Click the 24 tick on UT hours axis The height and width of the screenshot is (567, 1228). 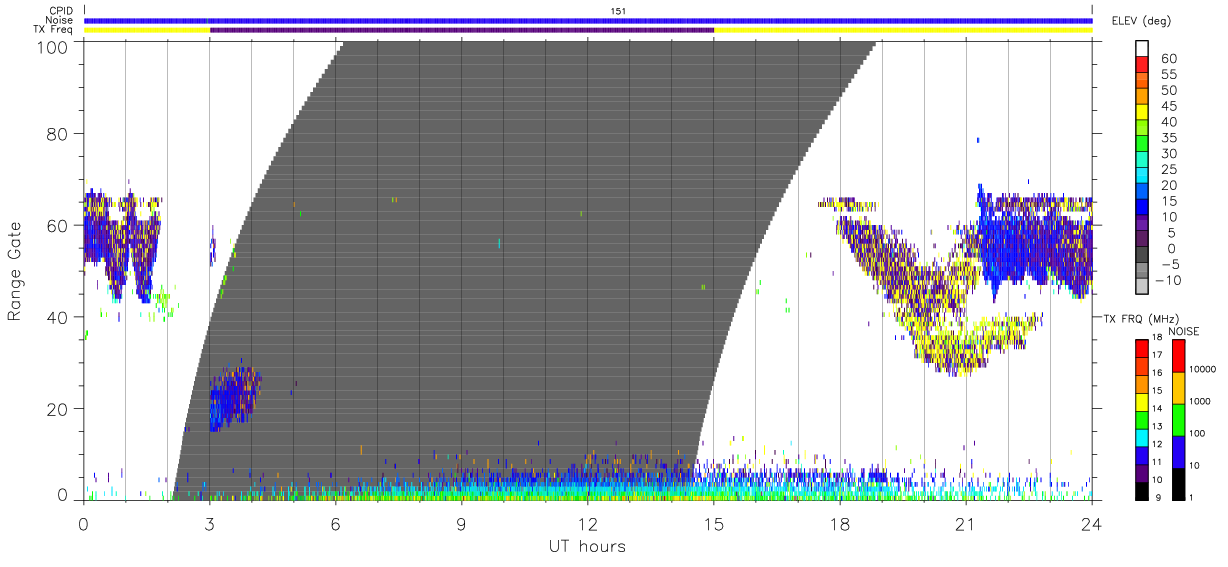click(1092, 523)
